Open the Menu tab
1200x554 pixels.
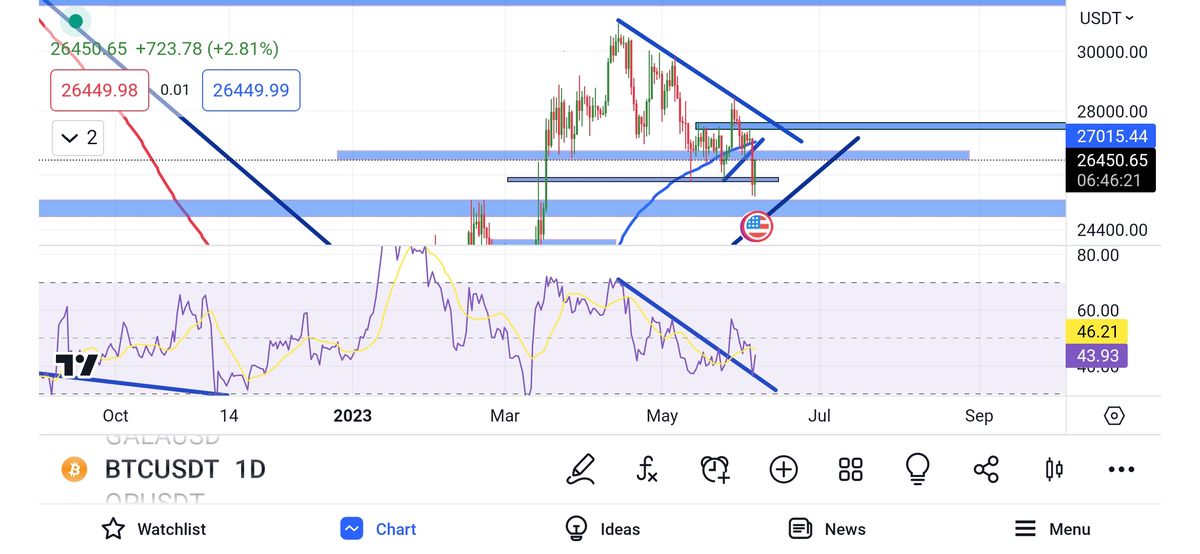(1052, 529)
